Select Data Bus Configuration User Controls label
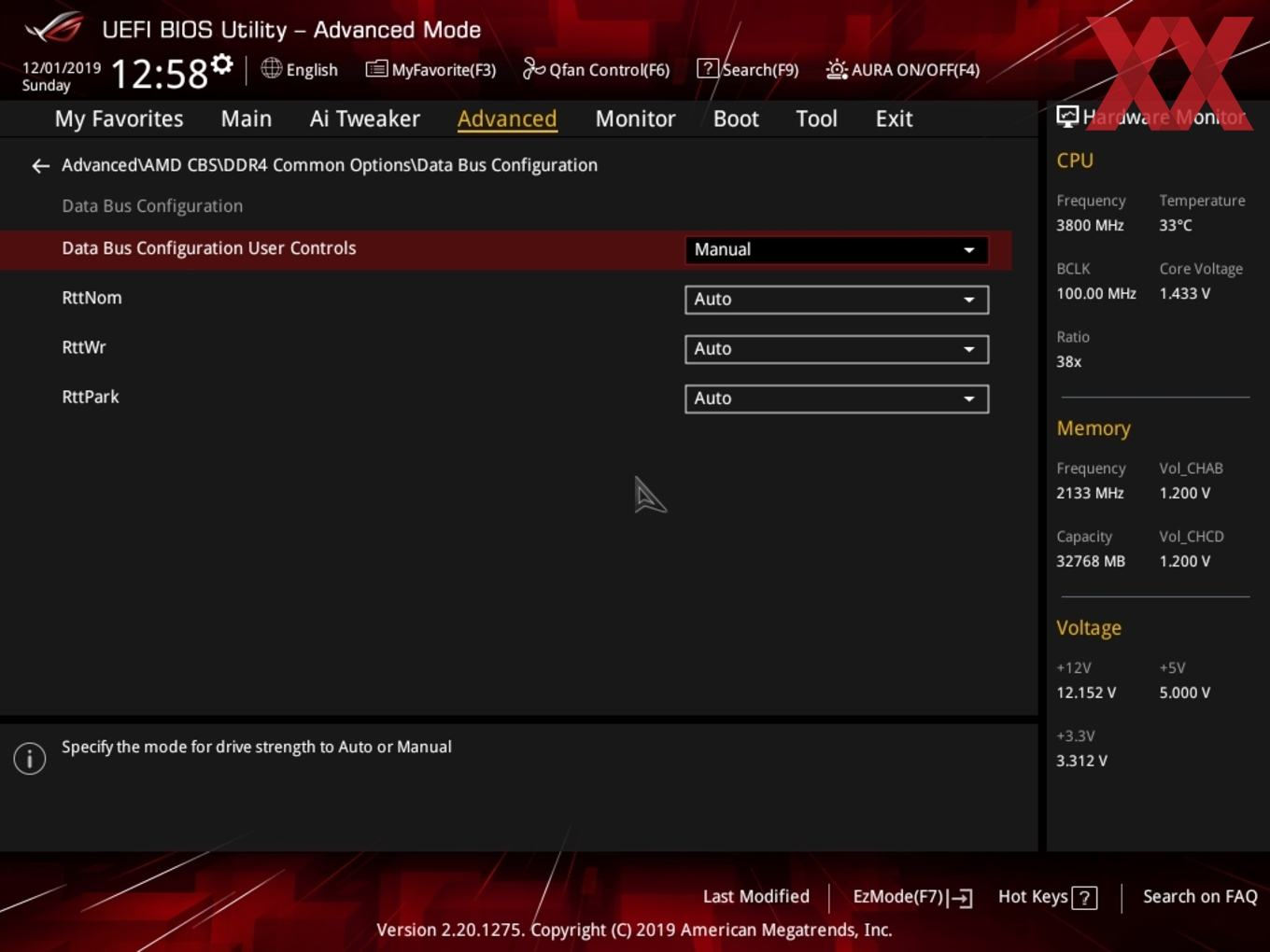Image resolution: width=1270 pixels, height=952 pixels. 209,248
